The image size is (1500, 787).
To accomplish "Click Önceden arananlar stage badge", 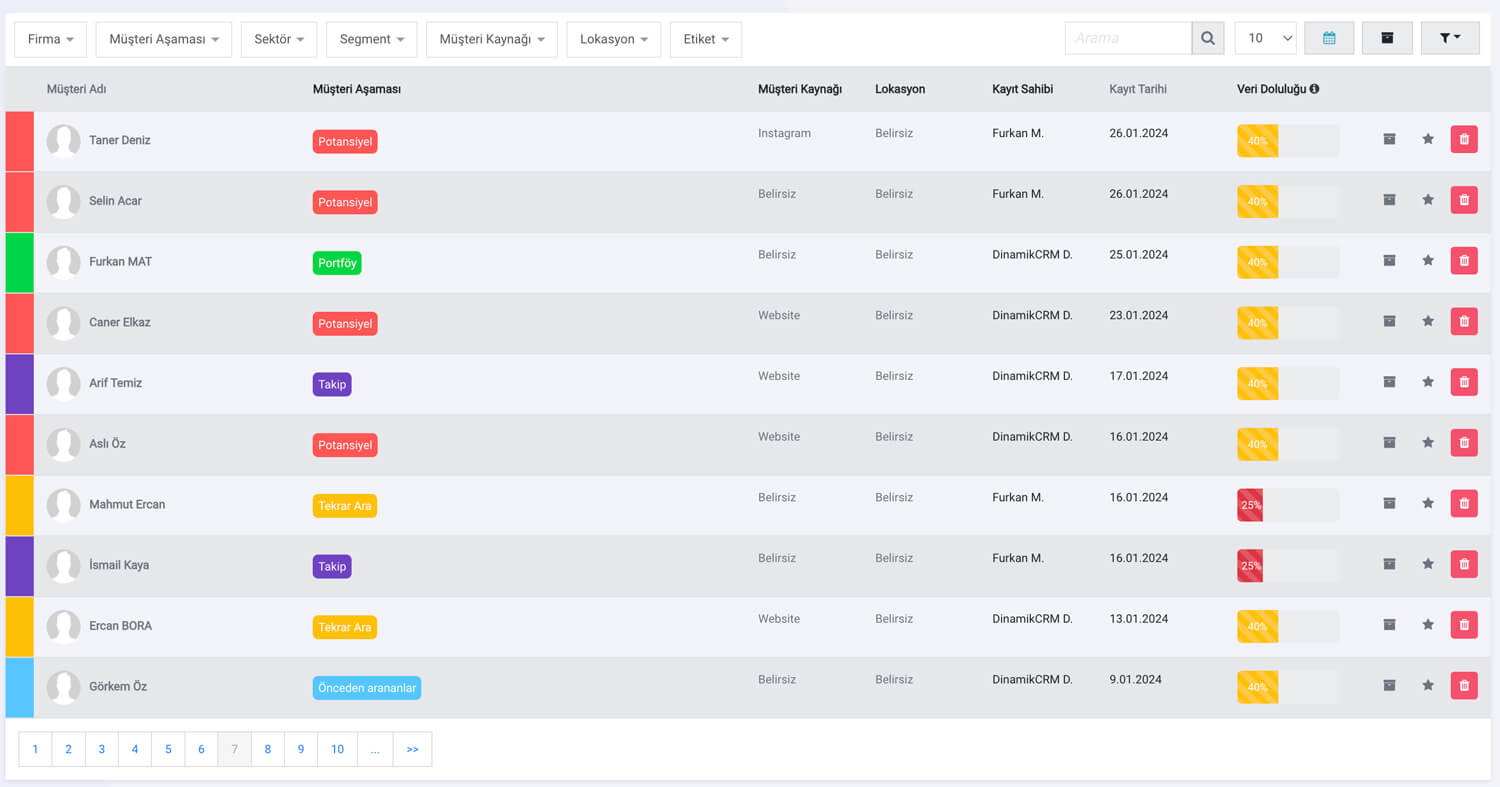I will pyautogui.click(x=367, y=688).
